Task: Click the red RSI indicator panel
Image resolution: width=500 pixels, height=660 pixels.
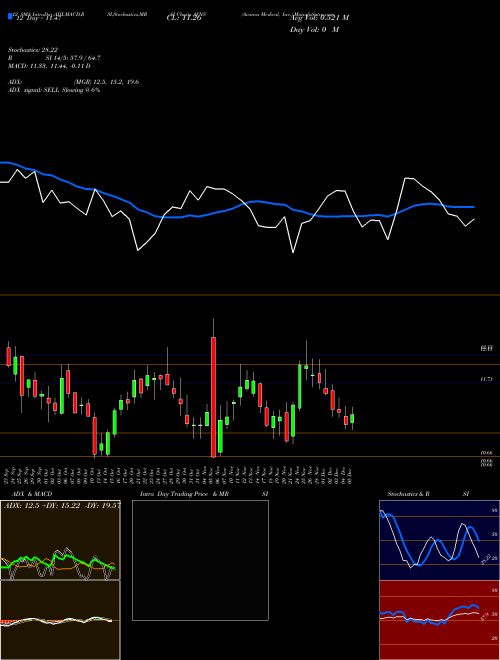Action: tap(439, 620)
